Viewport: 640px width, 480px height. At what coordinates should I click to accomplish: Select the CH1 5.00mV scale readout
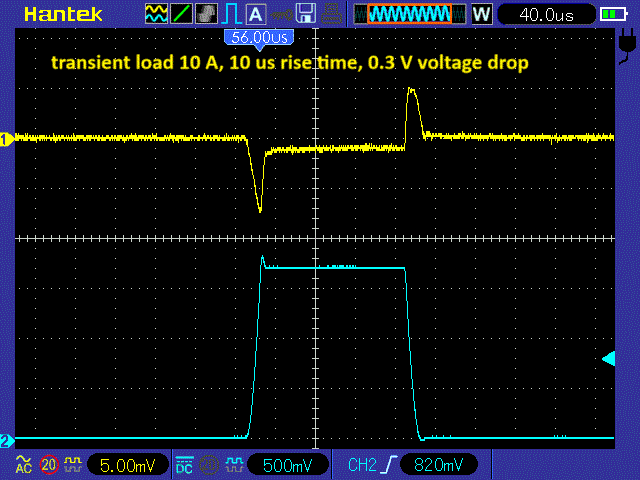pos(127,465)
